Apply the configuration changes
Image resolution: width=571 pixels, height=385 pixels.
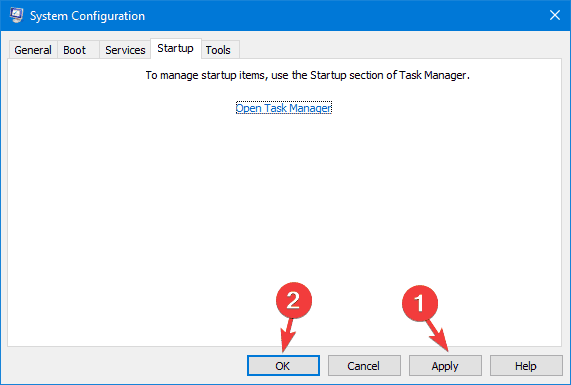(445, 365)
